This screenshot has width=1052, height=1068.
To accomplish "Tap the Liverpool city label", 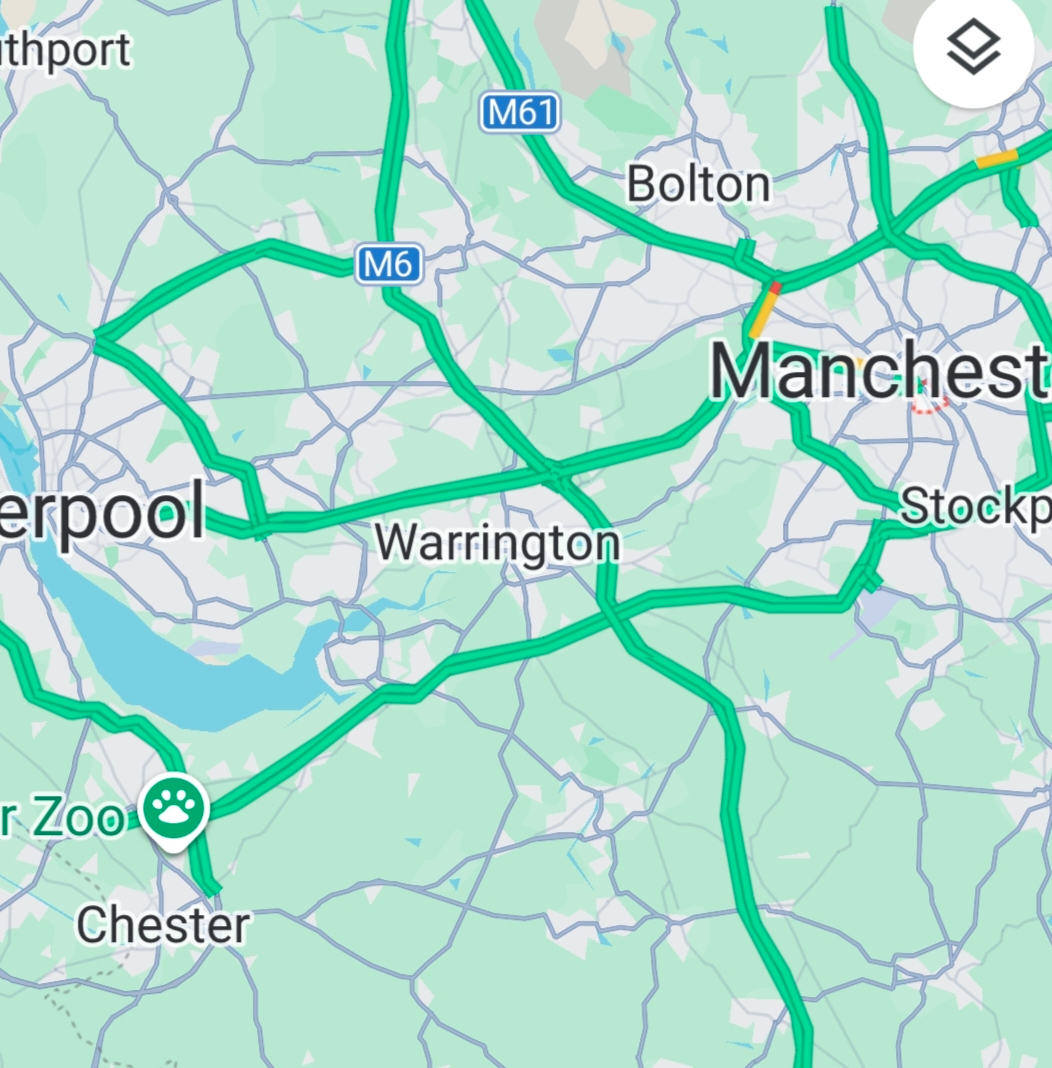I will (x=102, y=511).
